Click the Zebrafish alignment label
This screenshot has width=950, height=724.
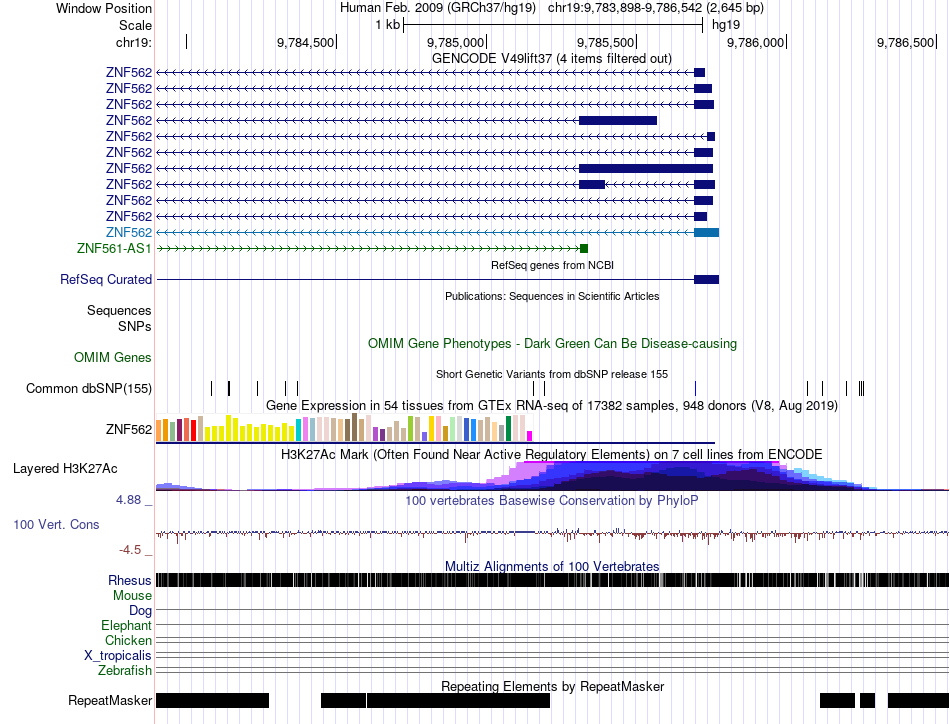[125, 671]
